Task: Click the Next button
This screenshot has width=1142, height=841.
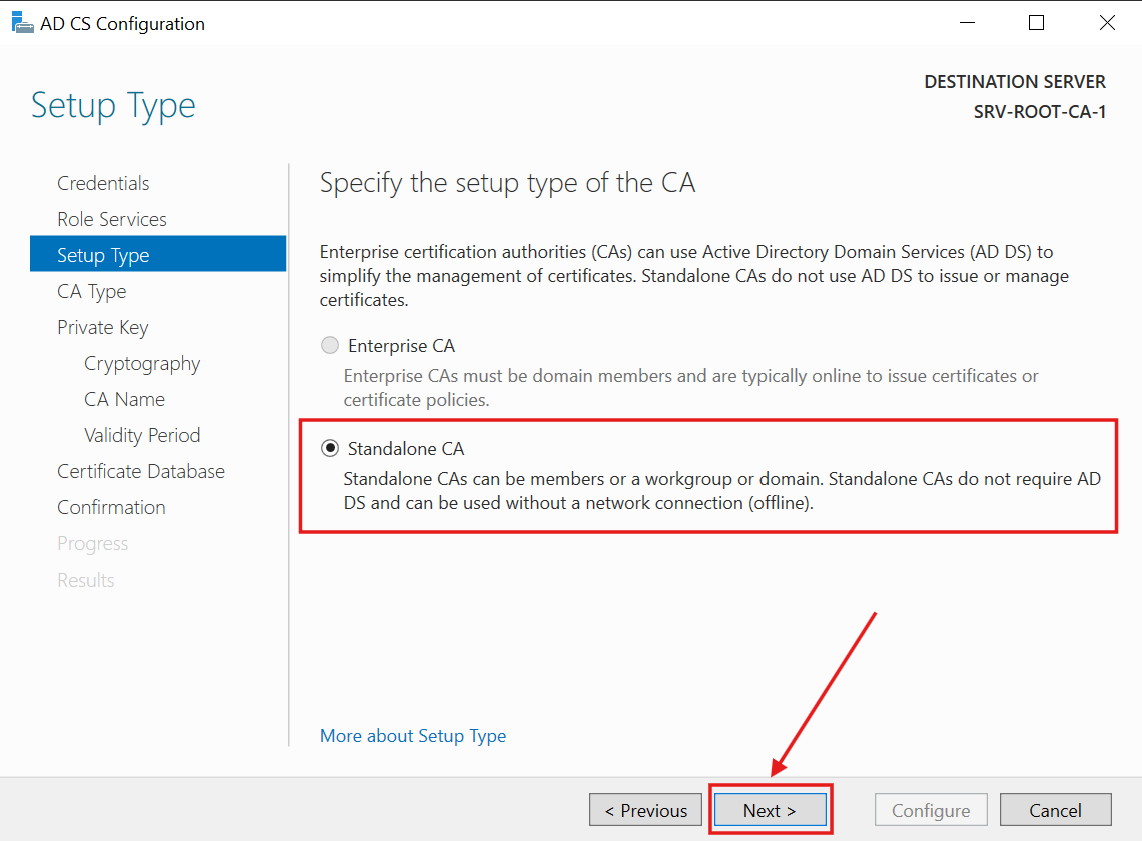Action: tap(770, 810)
